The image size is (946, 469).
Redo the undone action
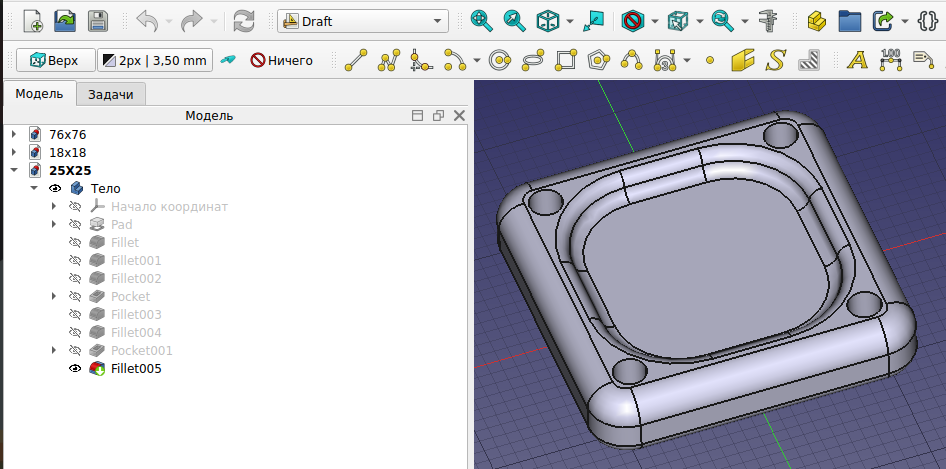(192, 21)
